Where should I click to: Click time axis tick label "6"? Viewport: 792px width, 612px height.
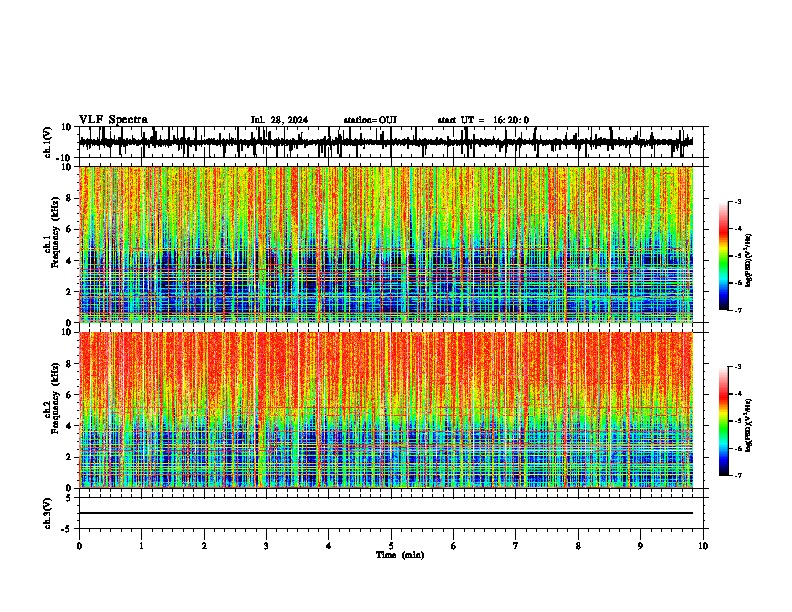click(454, 546)
